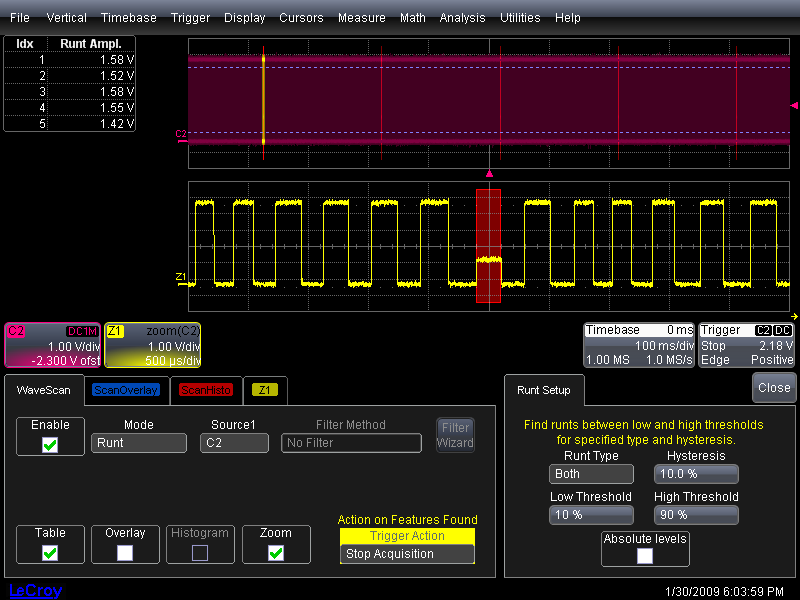Open the Mode dropdown showing Runt
The height and width of the screenshot is (600, 800).
[x=138, y=443]
